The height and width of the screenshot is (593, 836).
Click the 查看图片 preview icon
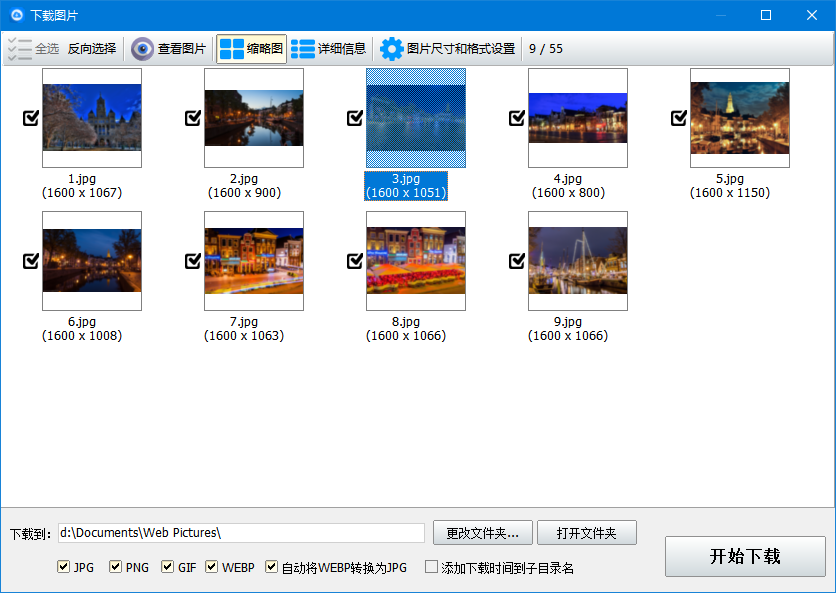[x=141, y=47]
